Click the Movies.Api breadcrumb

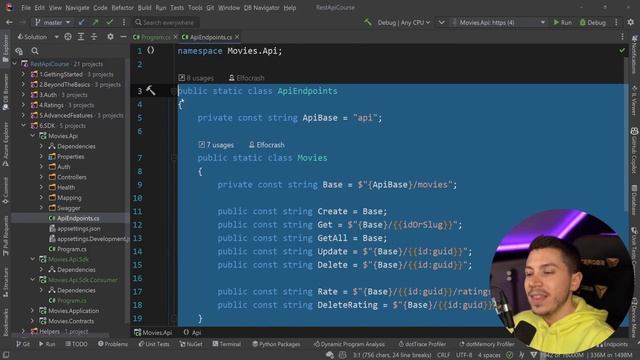153,333
